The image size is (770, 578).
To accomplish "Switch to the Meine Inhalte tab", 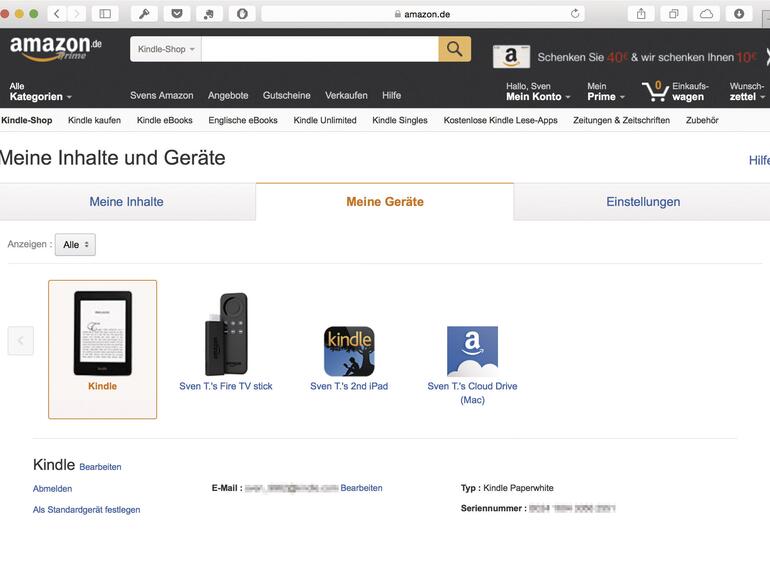I will tap(127, 202).
